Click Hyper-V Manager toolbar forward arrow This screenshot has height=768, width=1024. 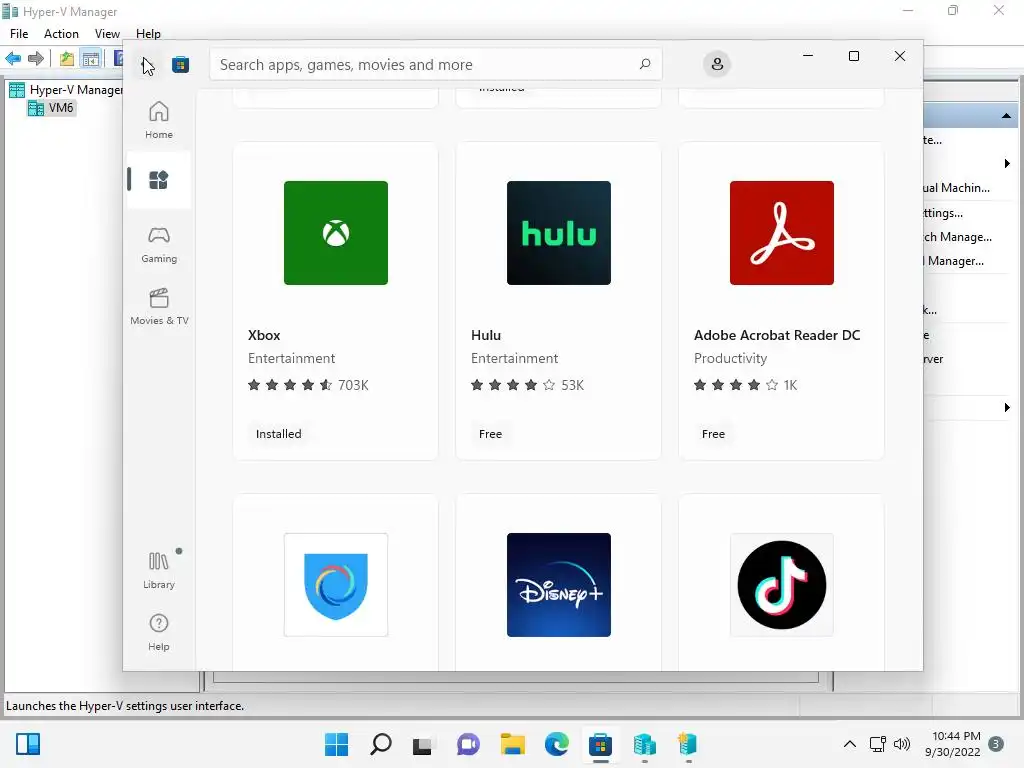pyautogui.click(x=36, y=58)
